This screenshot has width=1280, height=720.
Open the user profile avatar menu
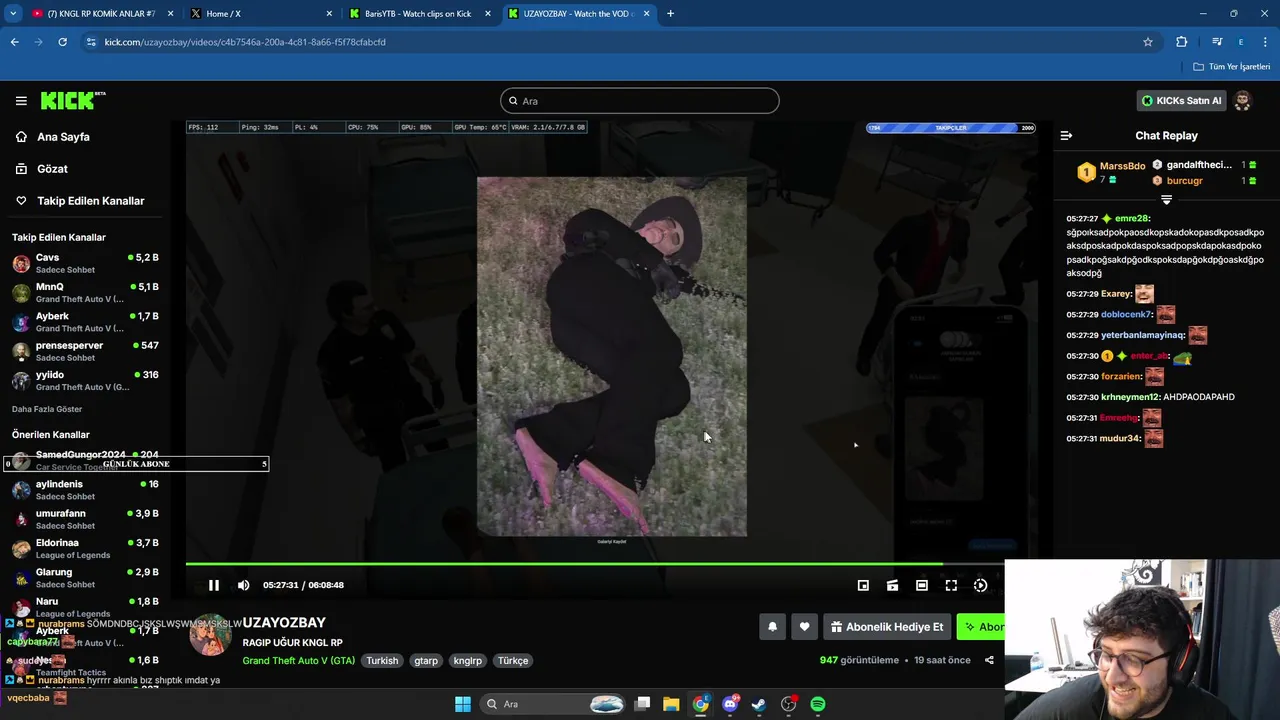1242,101
